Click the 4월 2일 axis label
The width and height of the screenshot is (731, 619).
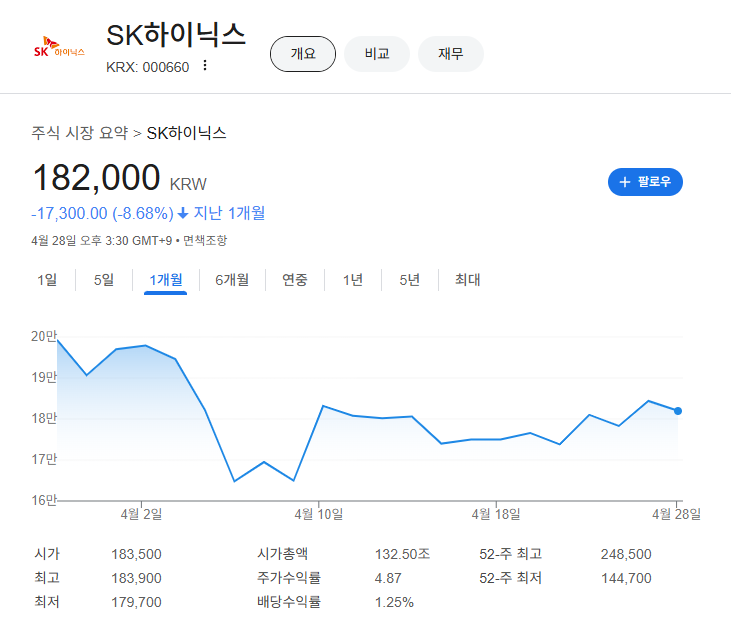click(x=142, y=514)
